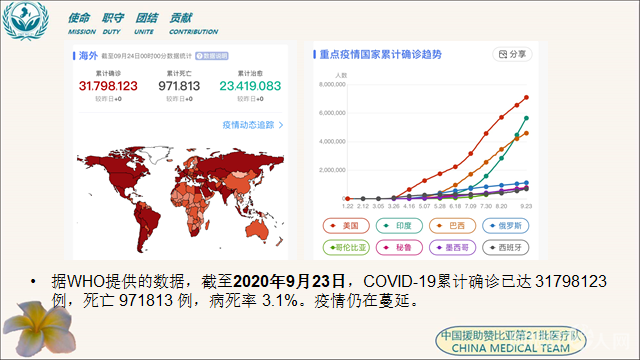The height and width of the screenshot is (360, 640).
Task: Click the 分享 share button
Action: click(x=512, y=54)
